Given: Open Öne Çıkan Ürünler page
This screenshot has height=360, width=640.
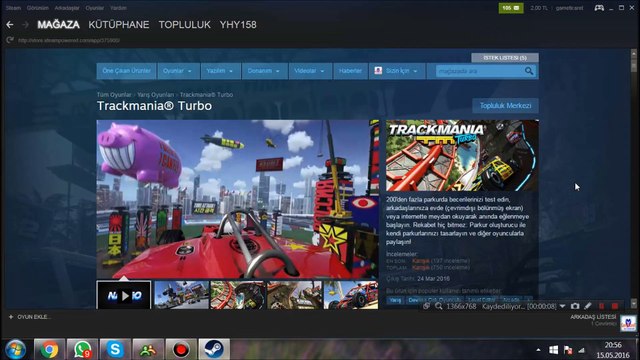Looking at the screenshot, I should coord(127,71).
